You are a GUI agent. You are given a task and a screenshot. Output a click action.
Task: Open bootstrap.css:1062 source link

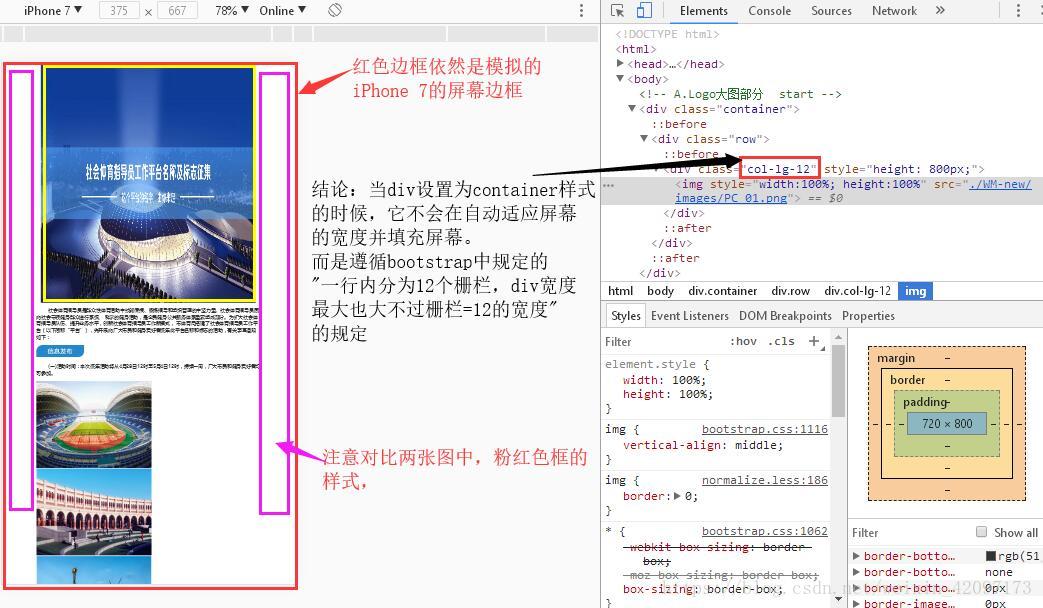(x=764, y=531)
